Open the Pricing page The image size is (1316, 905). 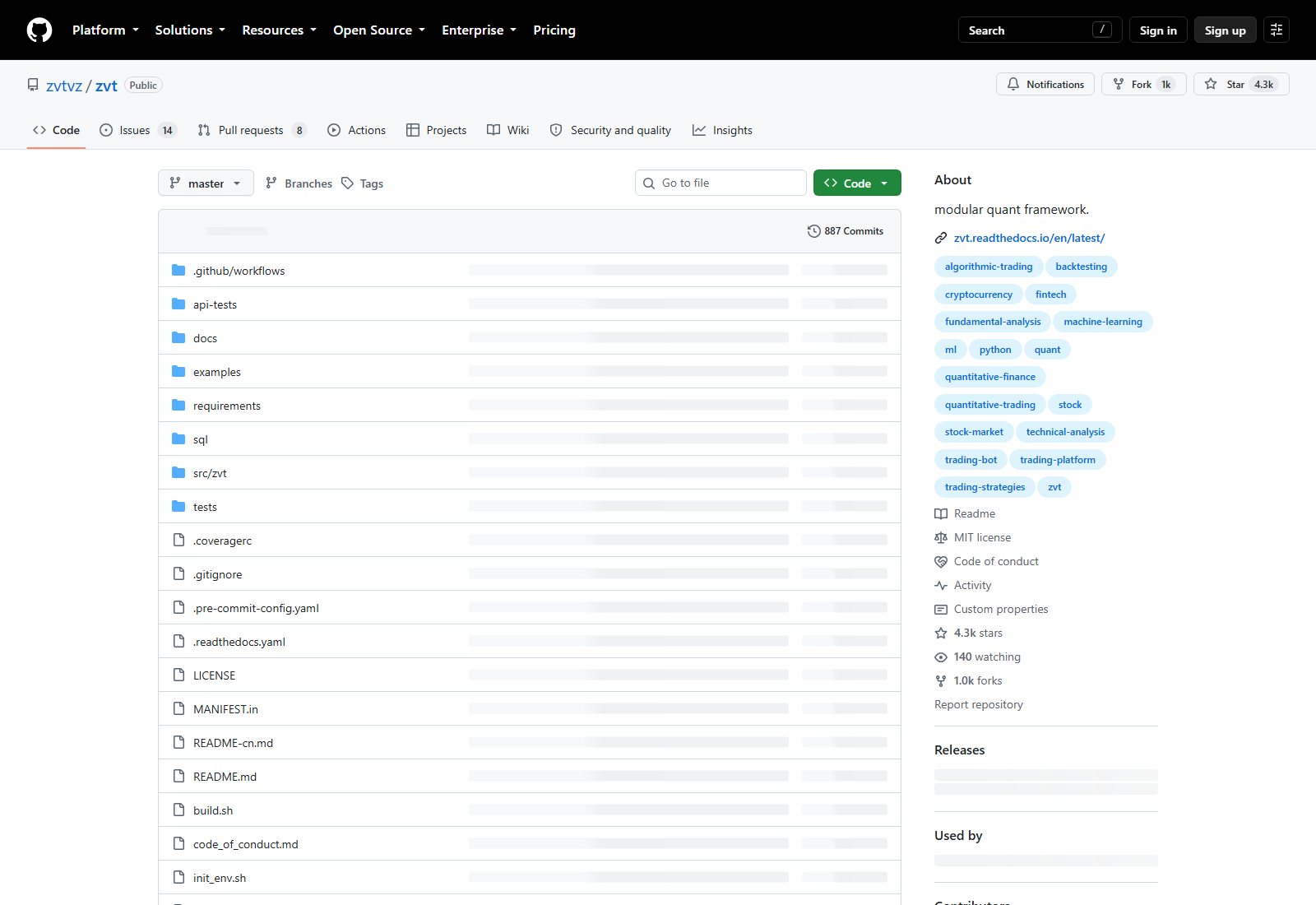click(554, 30)
